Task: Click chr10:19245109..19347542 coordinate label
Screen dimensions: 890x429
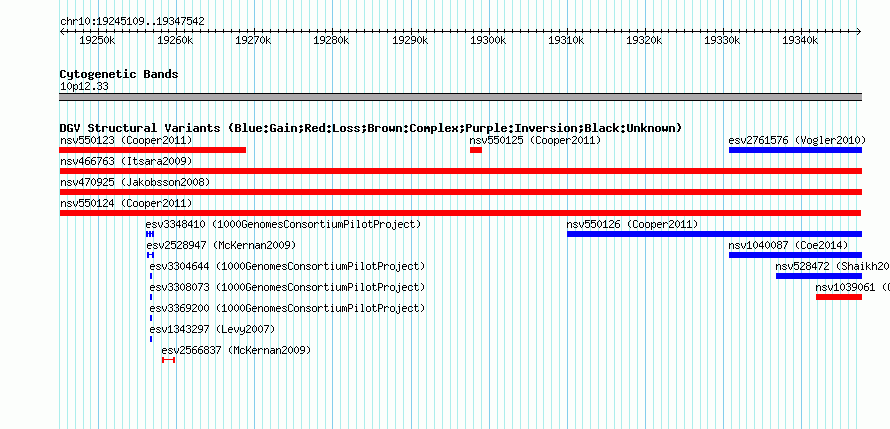Action: pos(132,21)
